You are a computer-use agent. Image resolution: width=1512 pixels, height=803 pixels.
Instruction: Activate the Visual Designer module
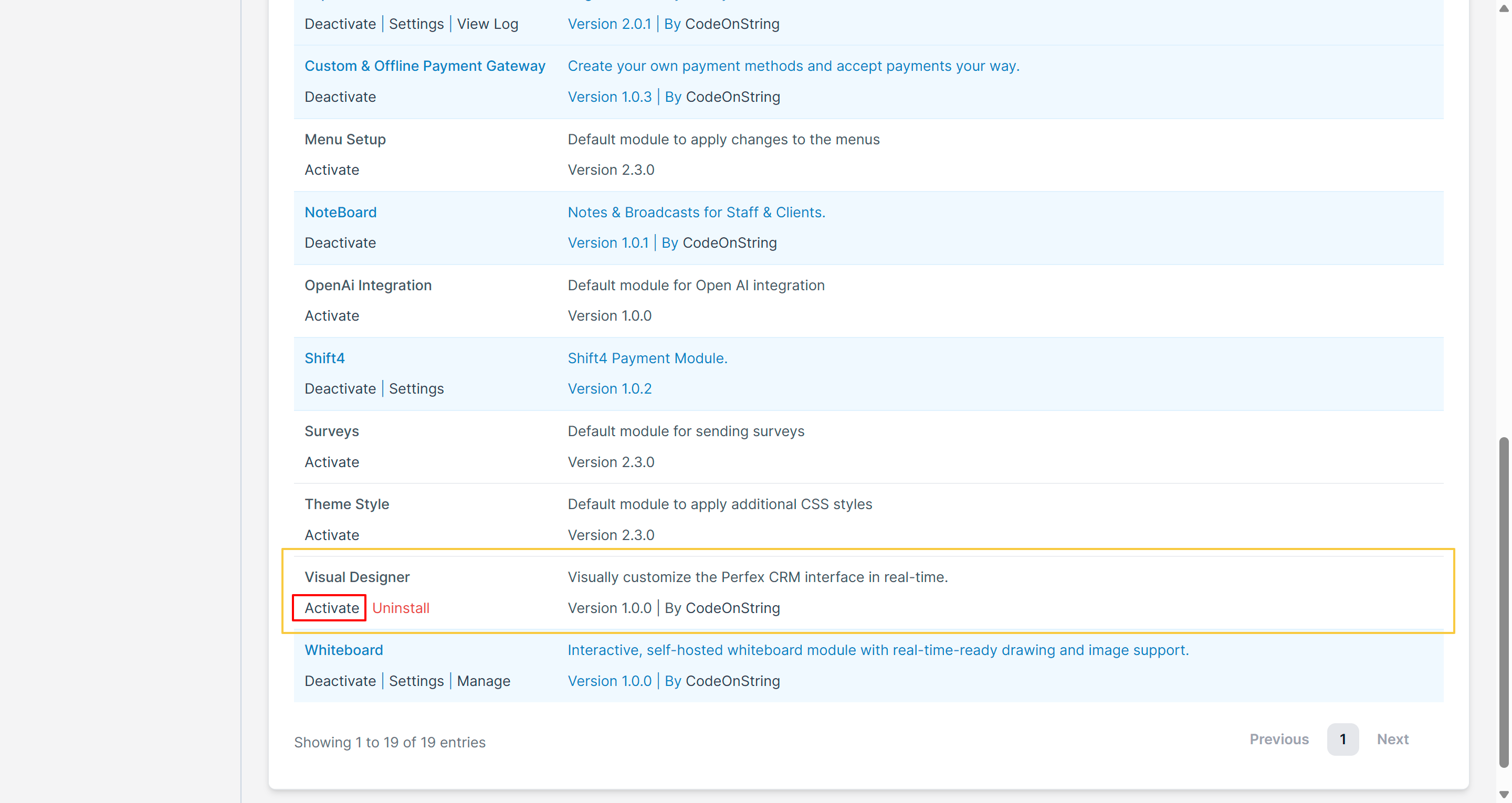pos(331,608)
